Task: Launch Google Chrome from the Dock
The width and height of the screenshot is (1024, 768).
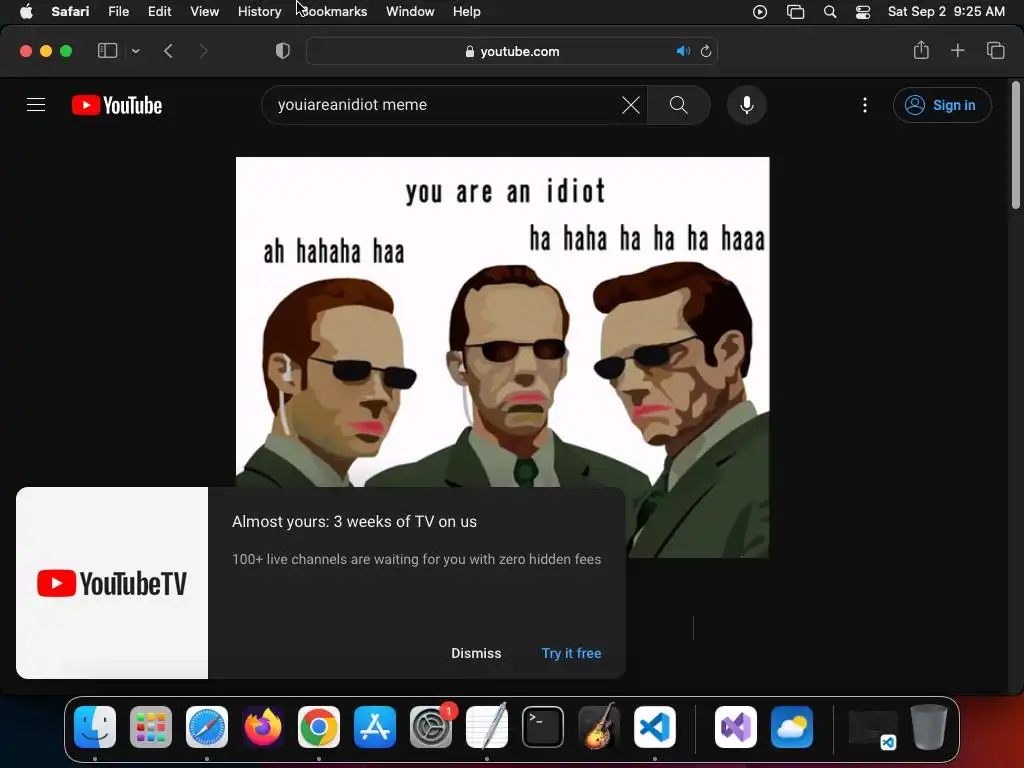Action: [x=319, y=727]
